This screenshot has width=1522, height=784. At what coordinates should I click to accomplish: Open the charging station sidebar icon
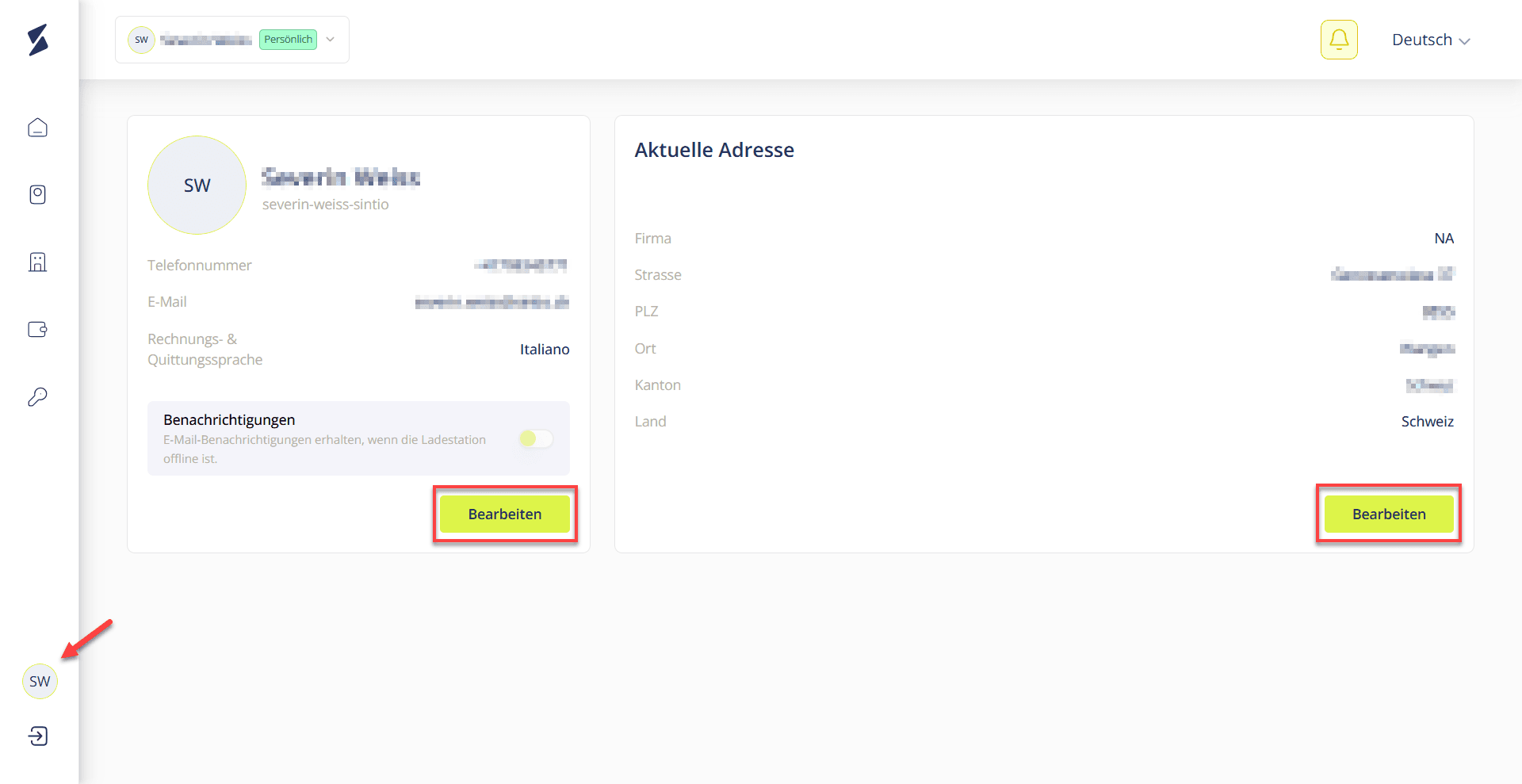tap(38, 194)
